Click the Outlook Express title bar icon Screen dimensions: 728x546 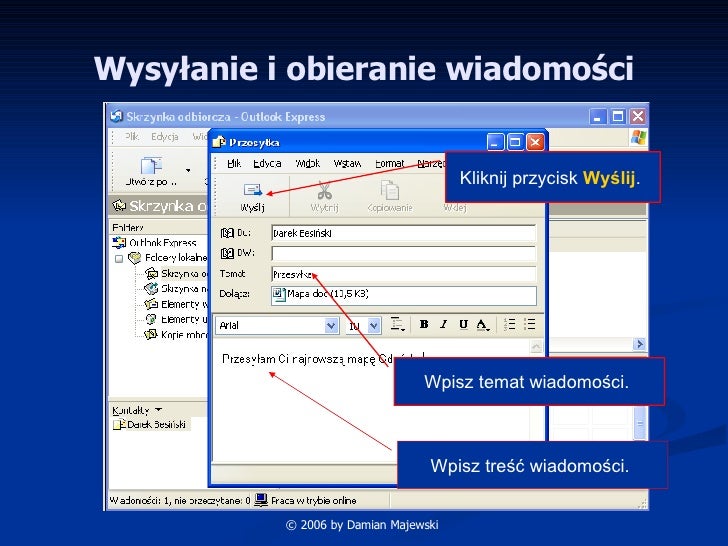tap(117, 116)
